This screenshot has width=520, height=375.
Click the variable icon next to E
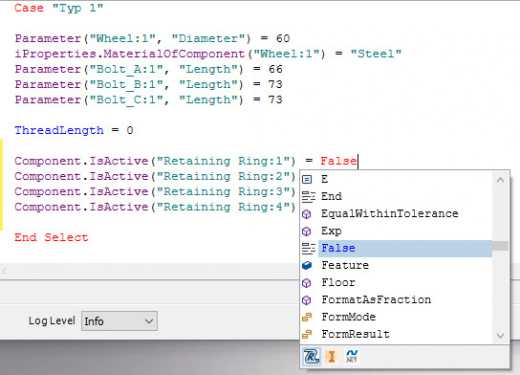coord(307,179)
